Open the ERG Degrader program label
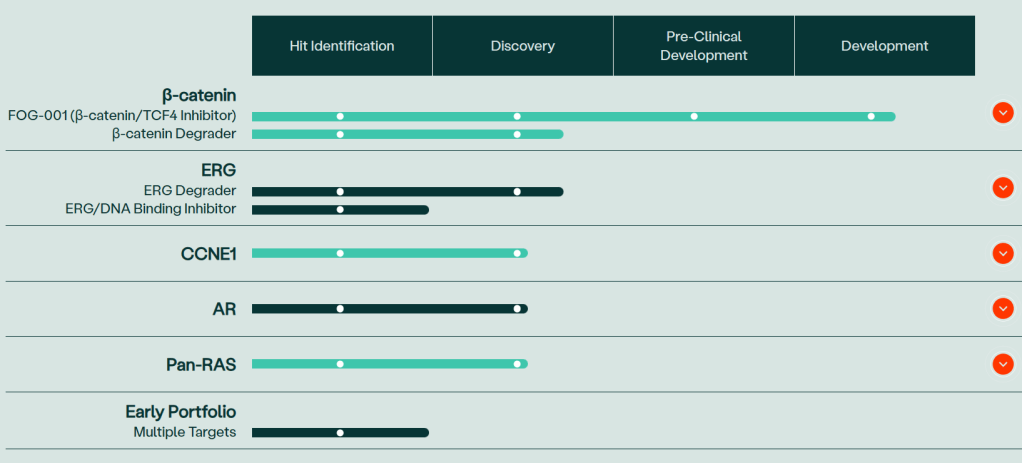Image resolution: width=1022 pixels, height=463 pixels. (x=190, y=190)
